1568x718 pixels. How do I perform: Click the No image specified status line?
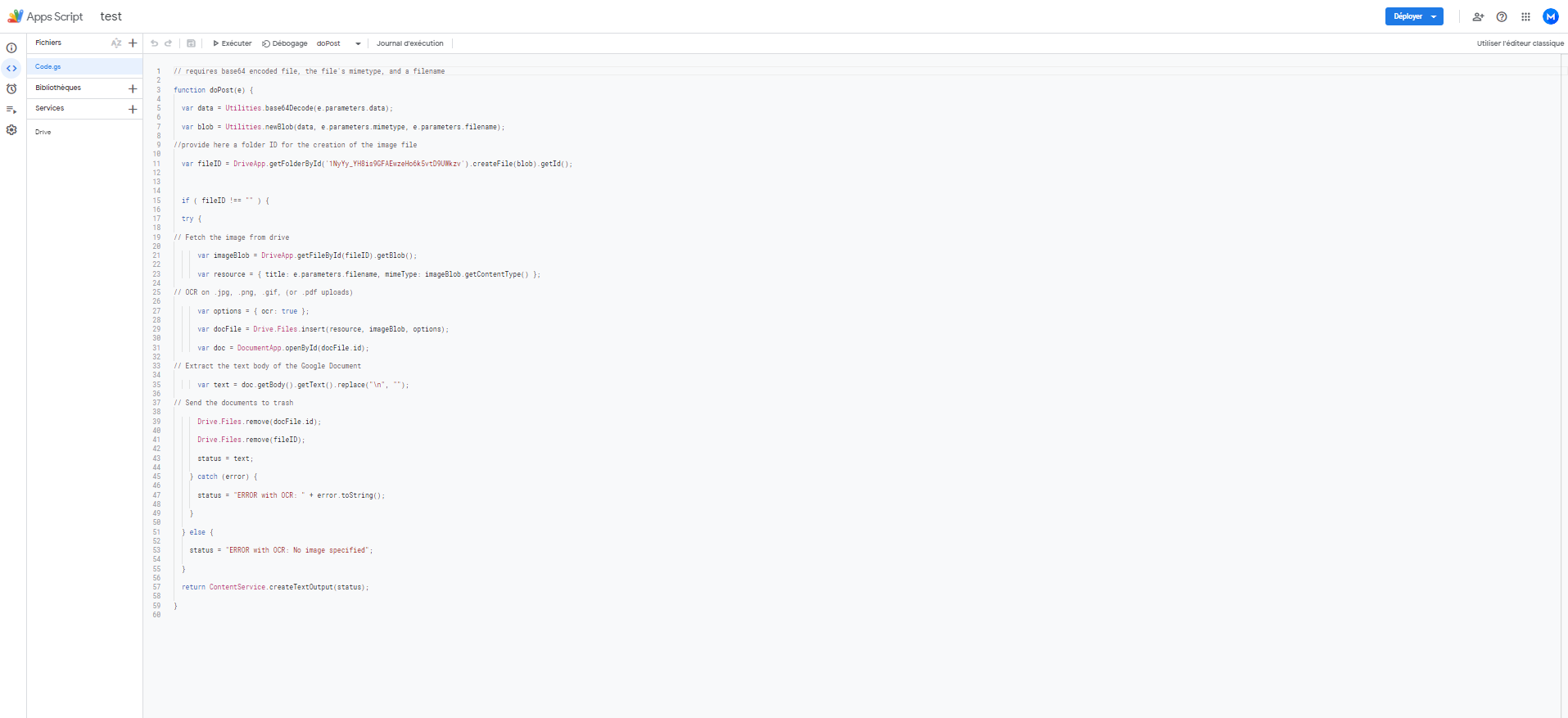point(282,550)
